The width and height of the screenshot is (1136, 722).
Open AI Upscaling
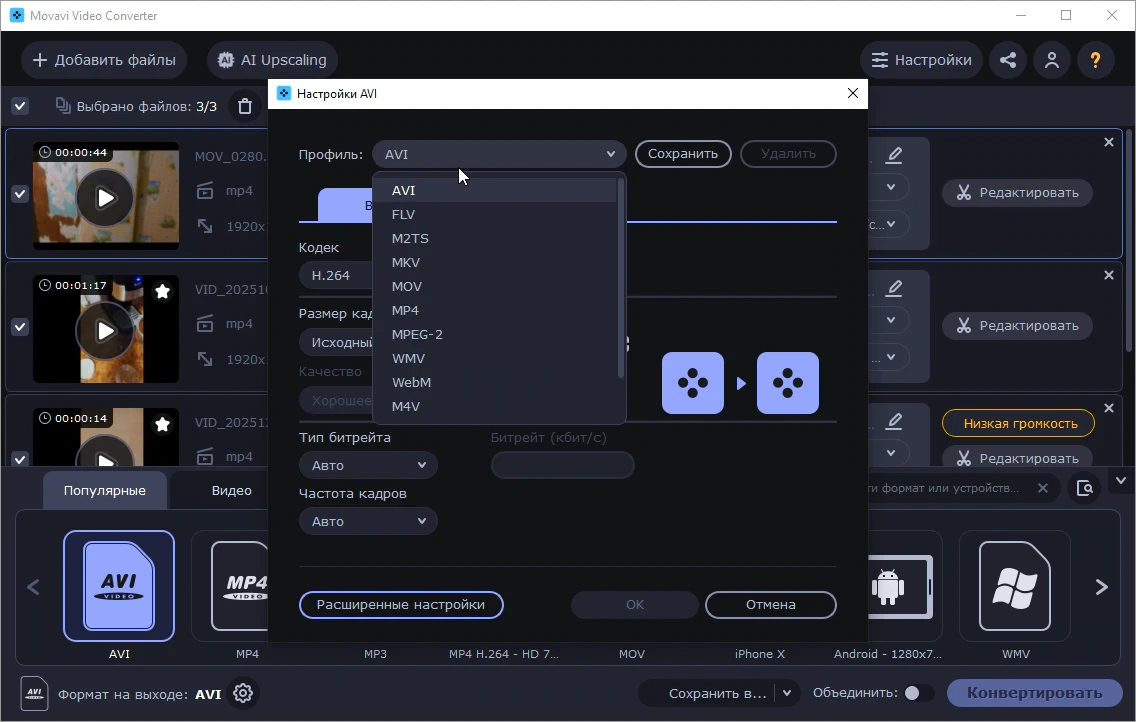272,60
